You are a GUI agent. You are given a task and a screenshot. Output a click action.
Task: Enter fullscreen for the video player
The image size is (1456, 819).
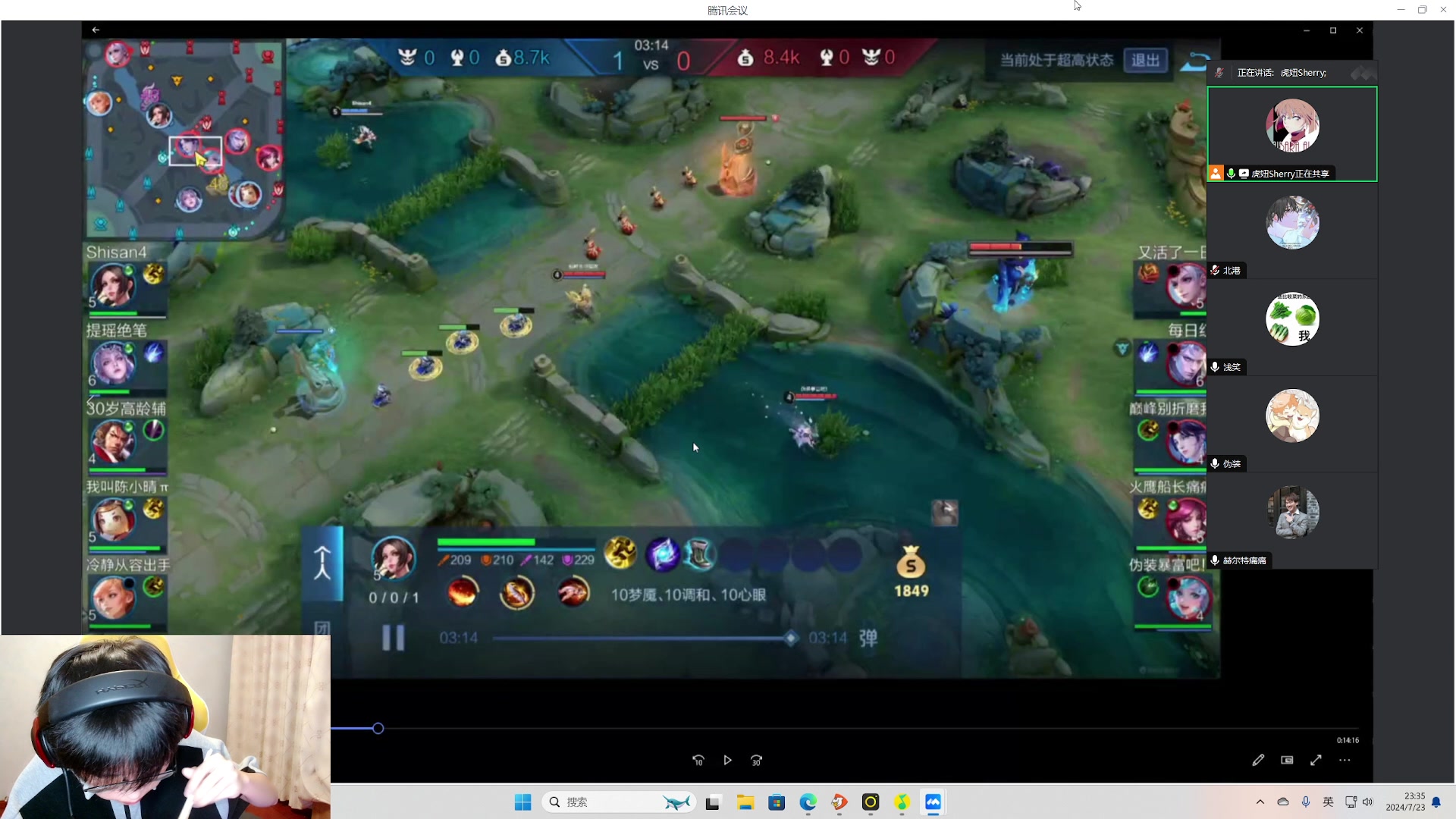tap(1316, 760)
